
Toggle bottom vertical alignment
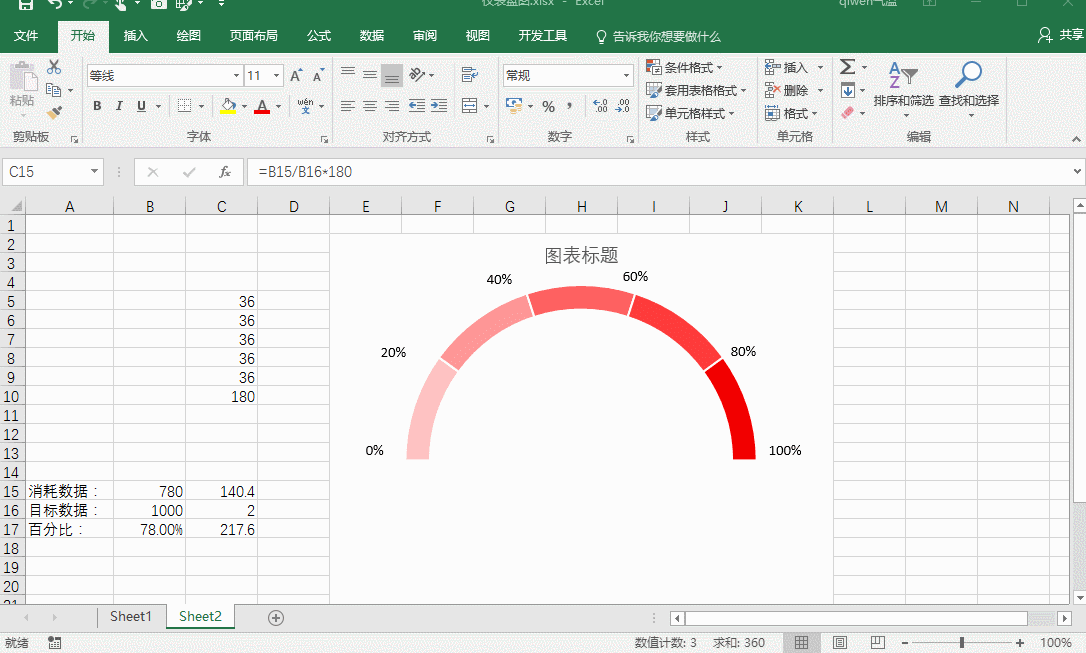click(392, 74)
